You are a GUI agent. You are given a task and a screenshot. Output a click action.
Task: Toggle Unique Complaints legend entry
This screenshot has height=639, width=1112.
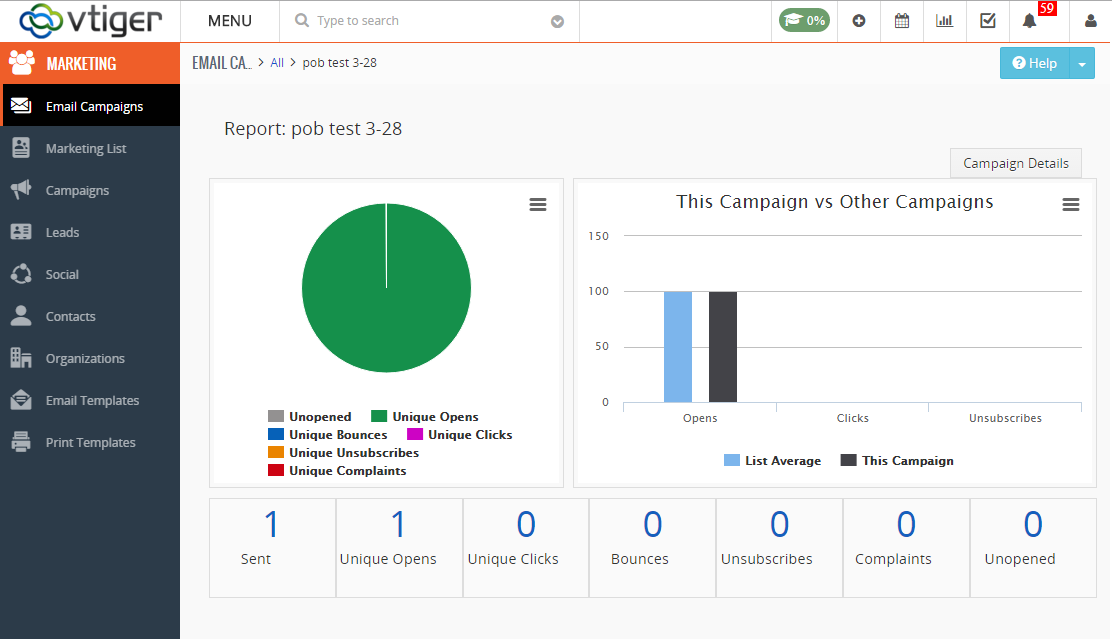tap(337, 470)
